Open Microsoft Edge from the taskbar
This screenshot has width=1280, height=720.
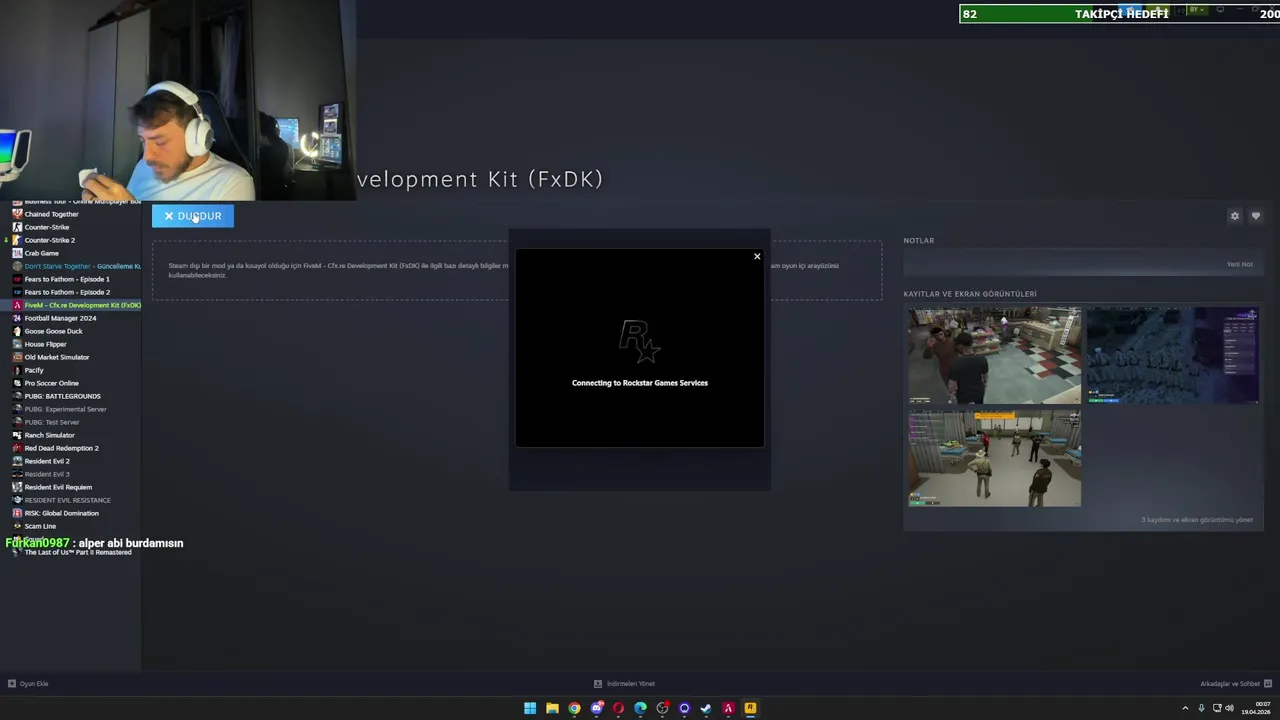(x=640, y=708)
